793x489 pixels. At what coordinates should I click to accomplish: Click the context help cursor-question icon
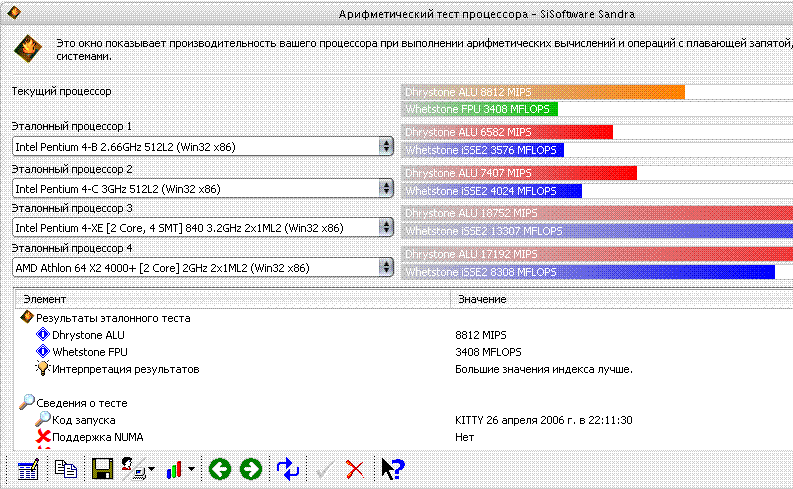tap(392, 469)
